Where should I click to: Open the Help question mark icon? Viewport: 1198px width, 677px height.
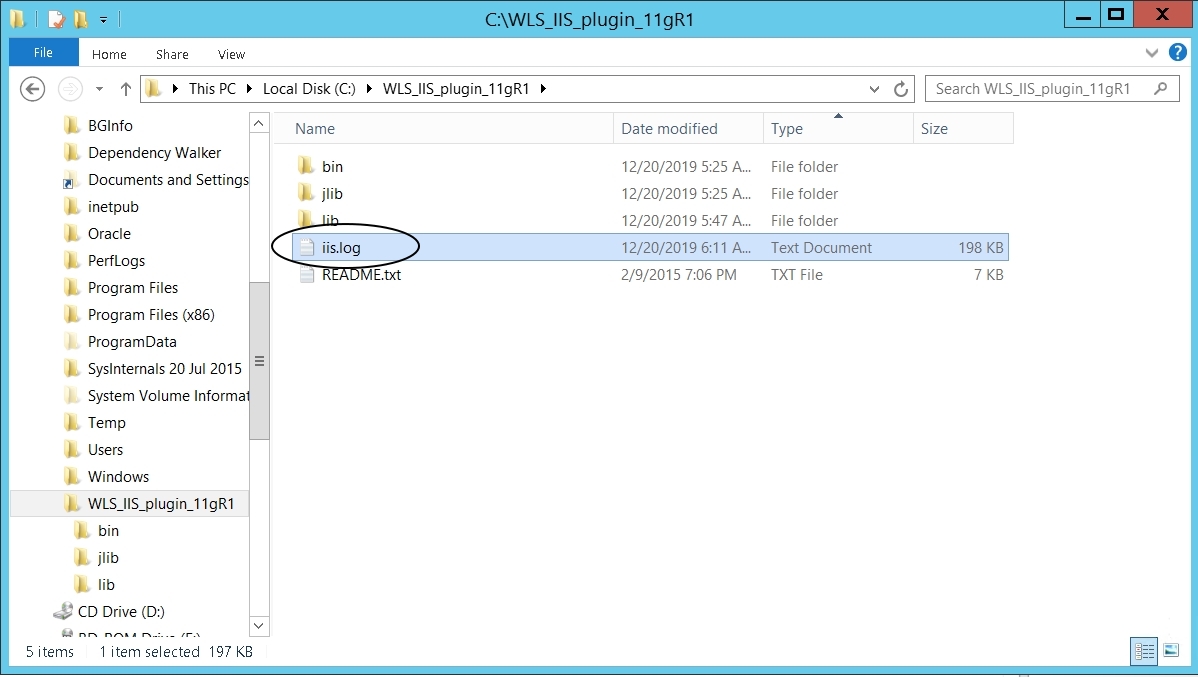click(1178, 53)
